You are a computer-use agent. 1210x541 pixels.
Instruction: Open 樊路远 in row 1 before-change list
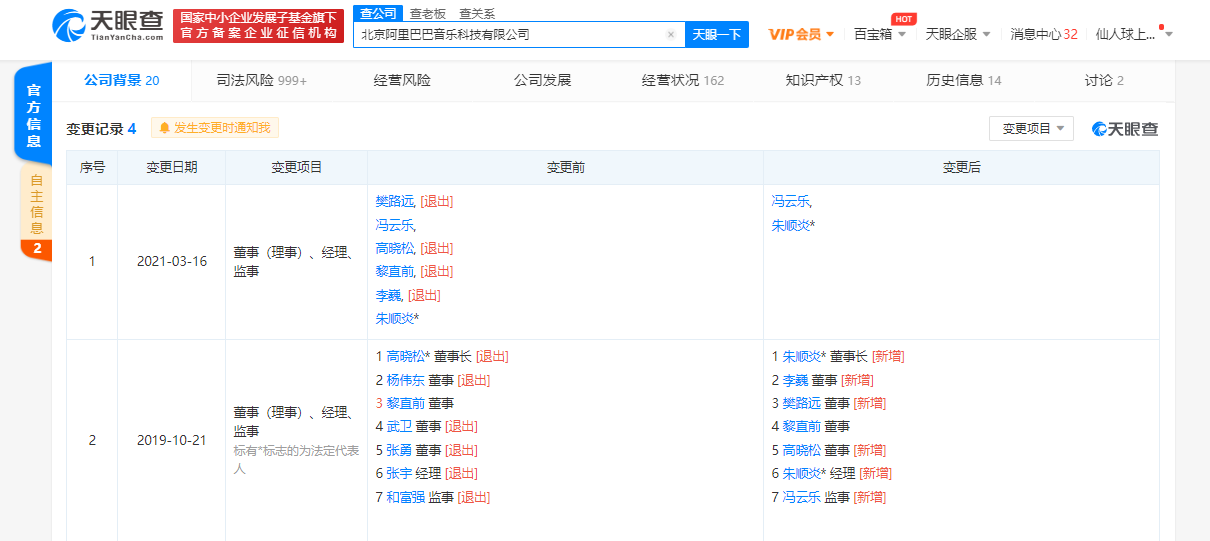395,201
